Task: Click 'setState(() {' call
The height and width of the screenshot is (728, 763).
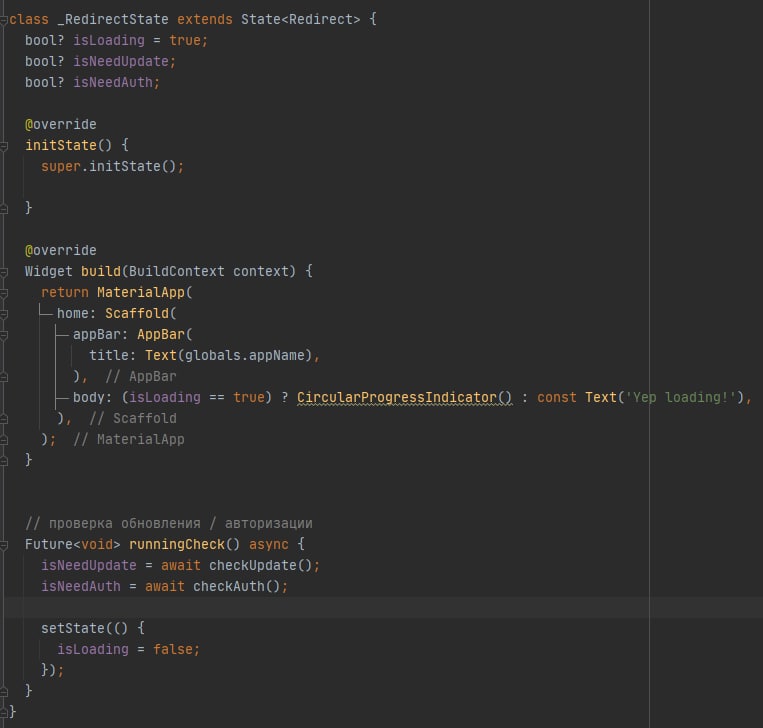Action: tap(92, 628)
